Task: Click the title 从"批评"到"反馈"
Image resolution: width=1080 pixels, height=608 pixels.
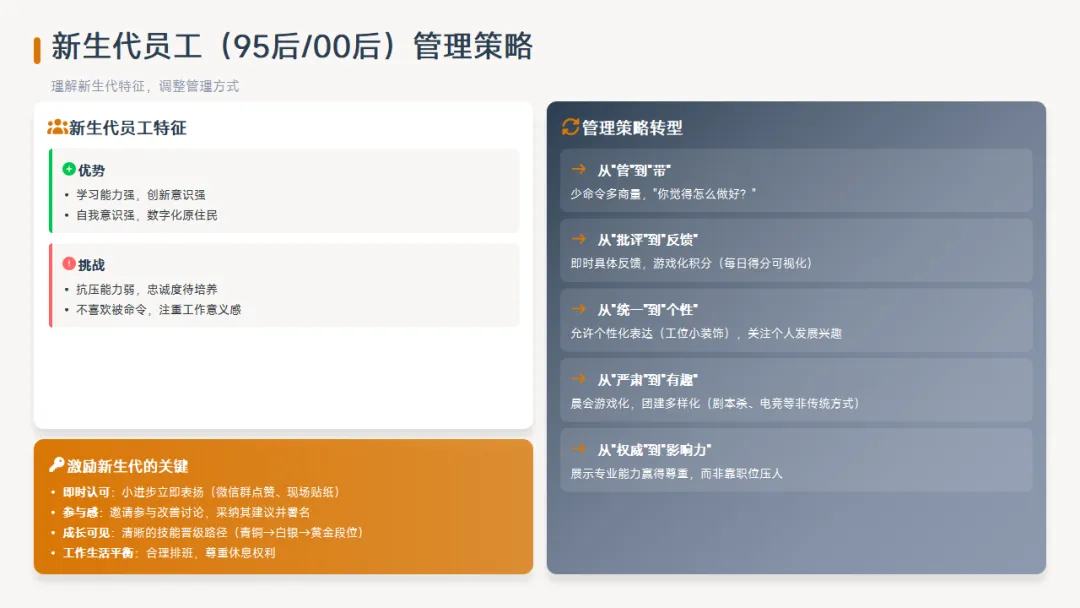Action: (647, 240)
